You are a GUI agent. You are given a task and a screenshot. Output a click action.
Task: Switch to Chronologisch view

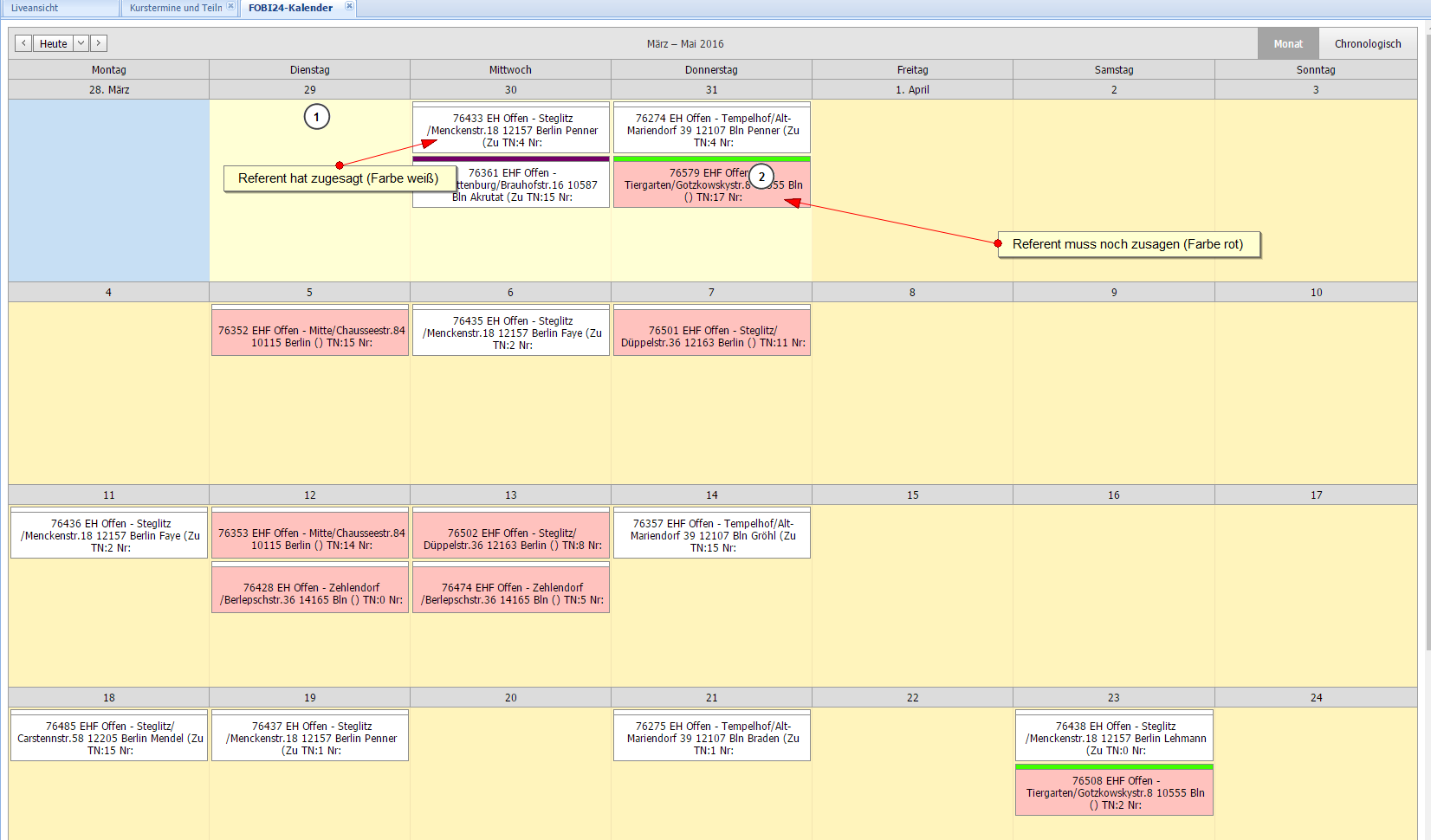tap(1367, 44)
